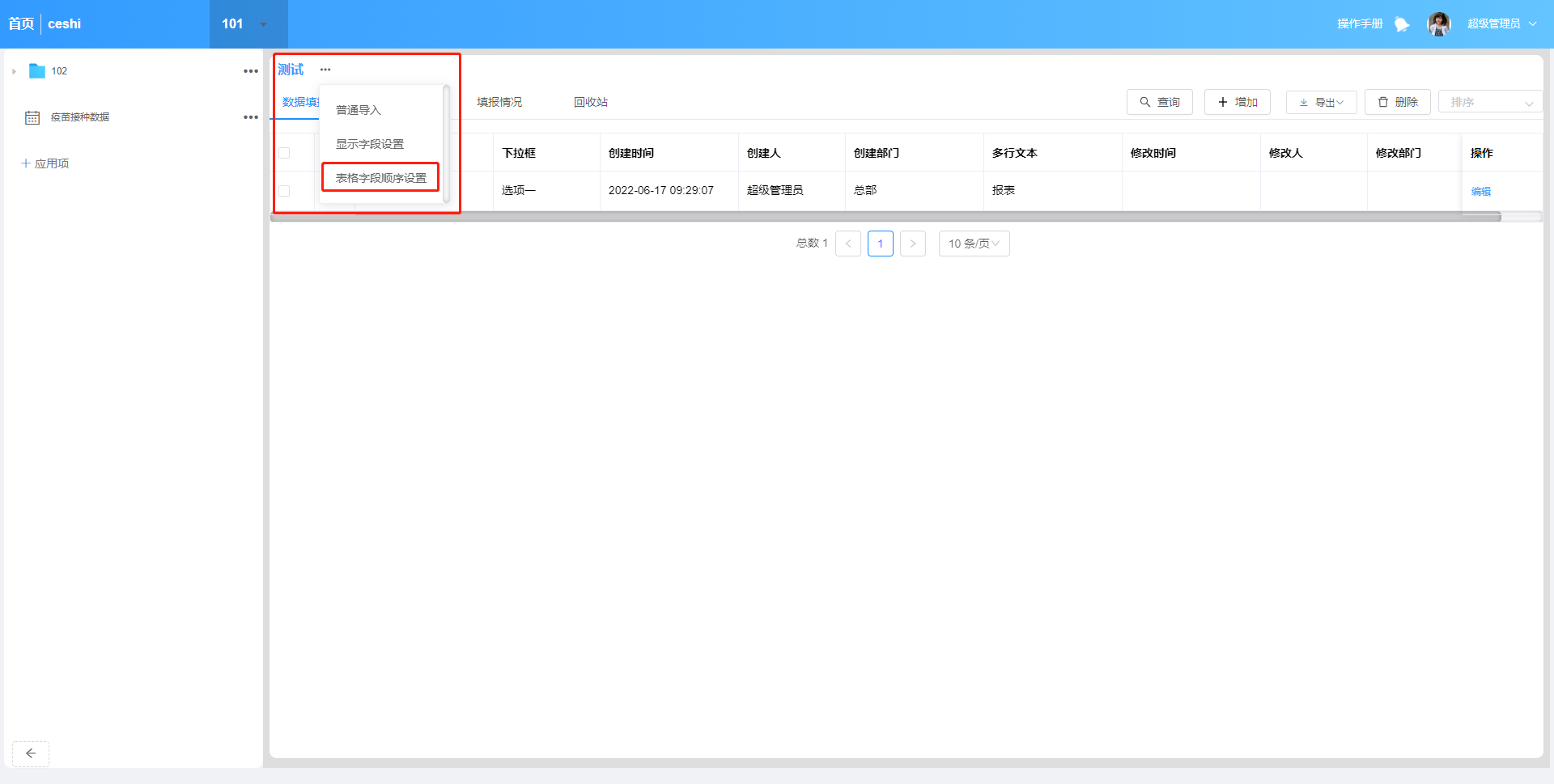This screenshot has width=1554, height=784.
Task: Click the 102 folder icon
Action: pos(36,71)
